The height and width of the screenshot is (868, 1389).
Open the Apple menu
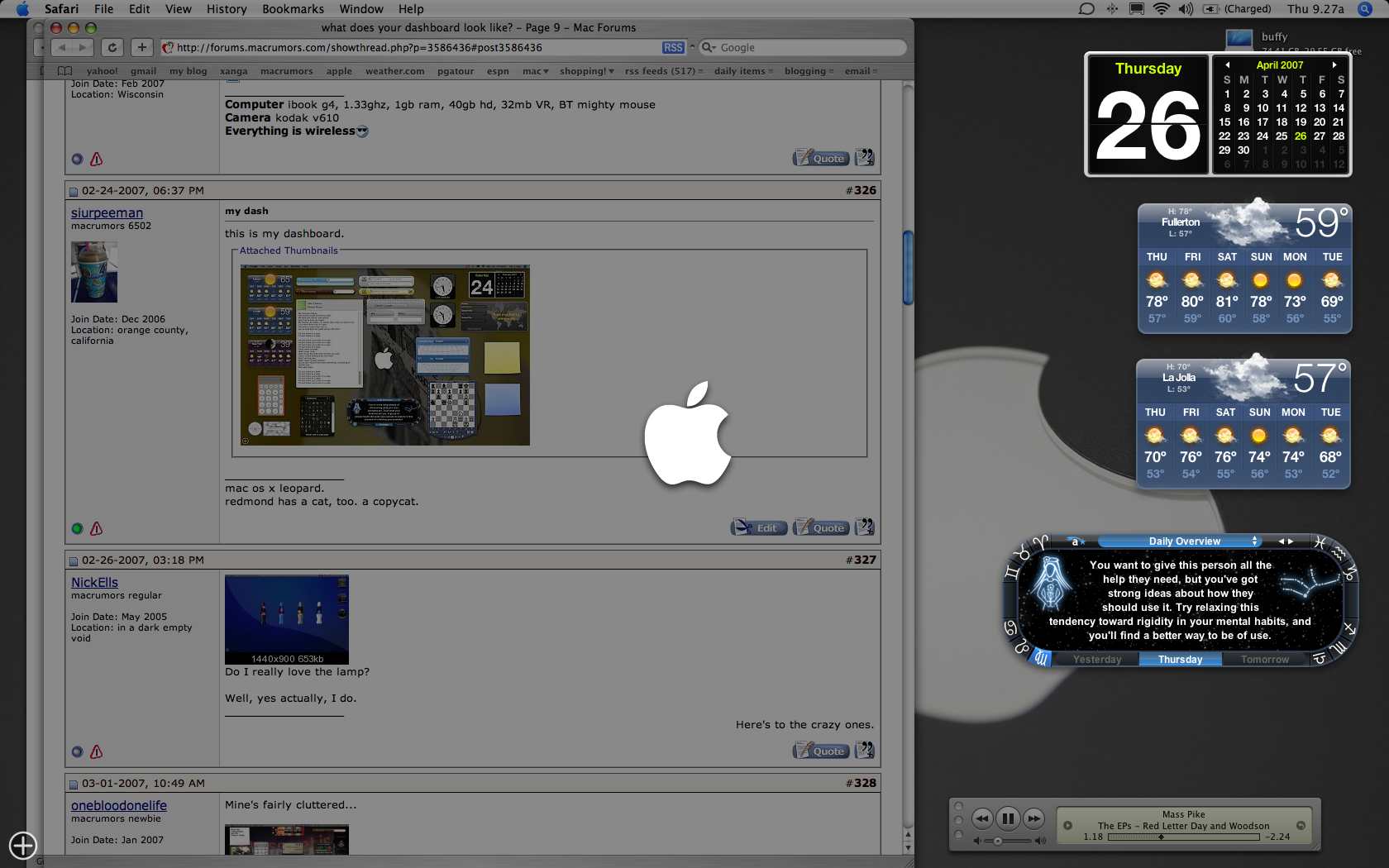pos(22,9)
